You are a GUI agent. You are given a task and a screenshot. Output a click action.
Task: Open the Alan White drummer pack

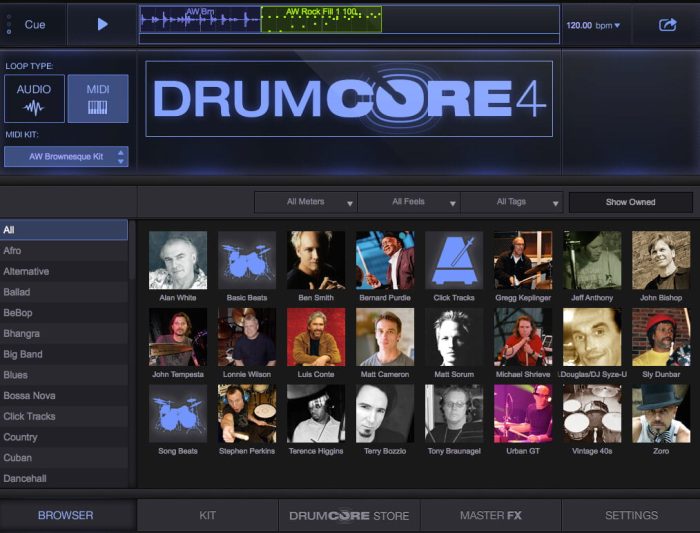pyautogui.click(x=178, y=260)
